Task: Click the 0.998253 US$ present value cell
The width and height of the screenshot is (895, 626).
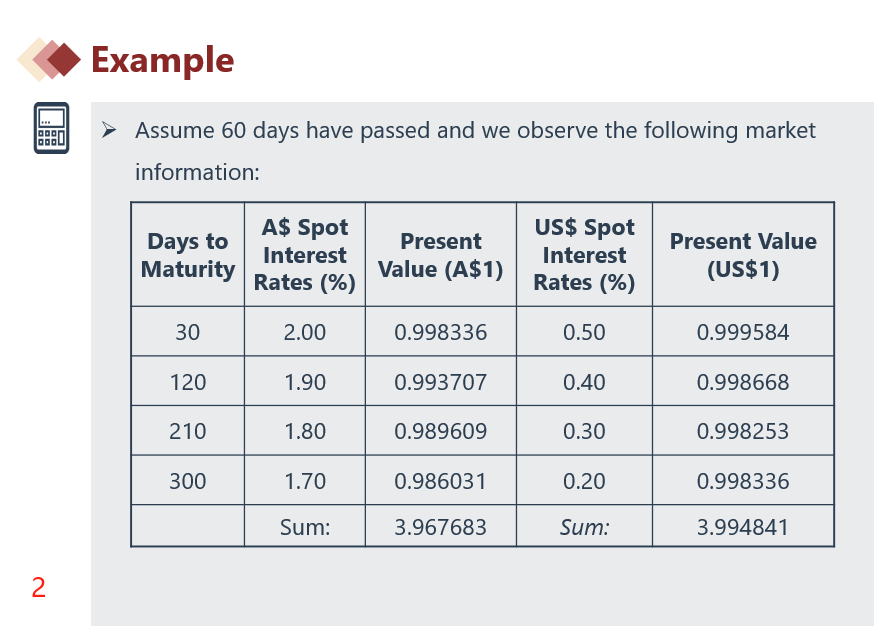Action: click(x=743, y=431)
